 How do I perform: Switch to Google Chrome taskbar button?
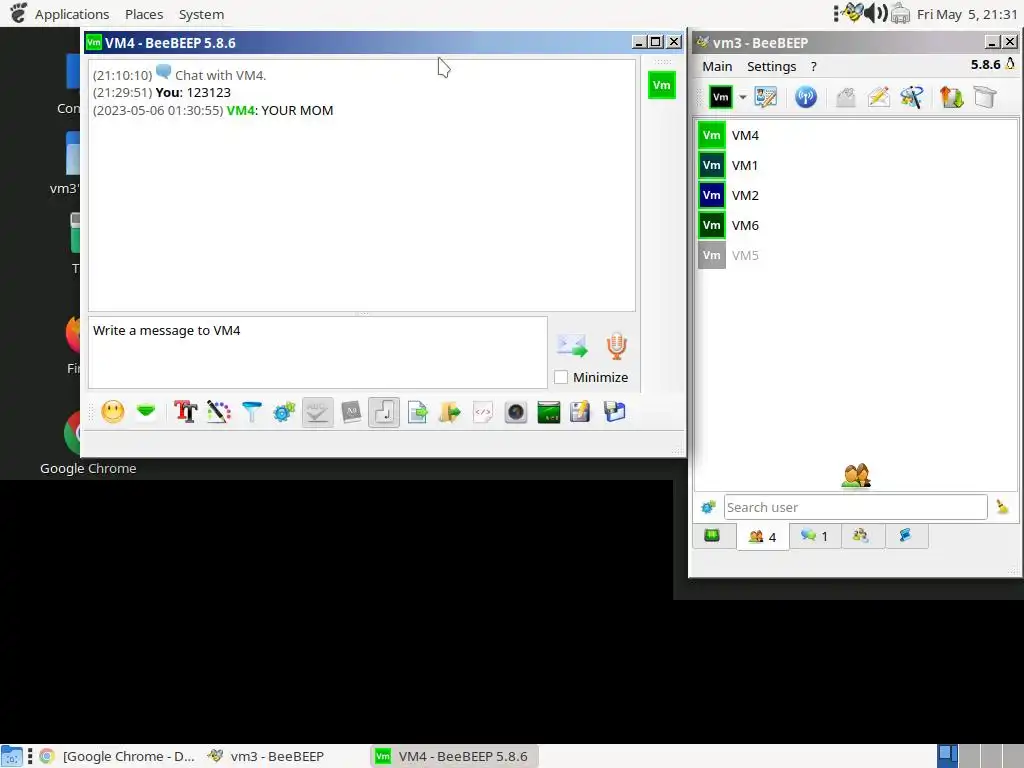click(x=118, y=756)
